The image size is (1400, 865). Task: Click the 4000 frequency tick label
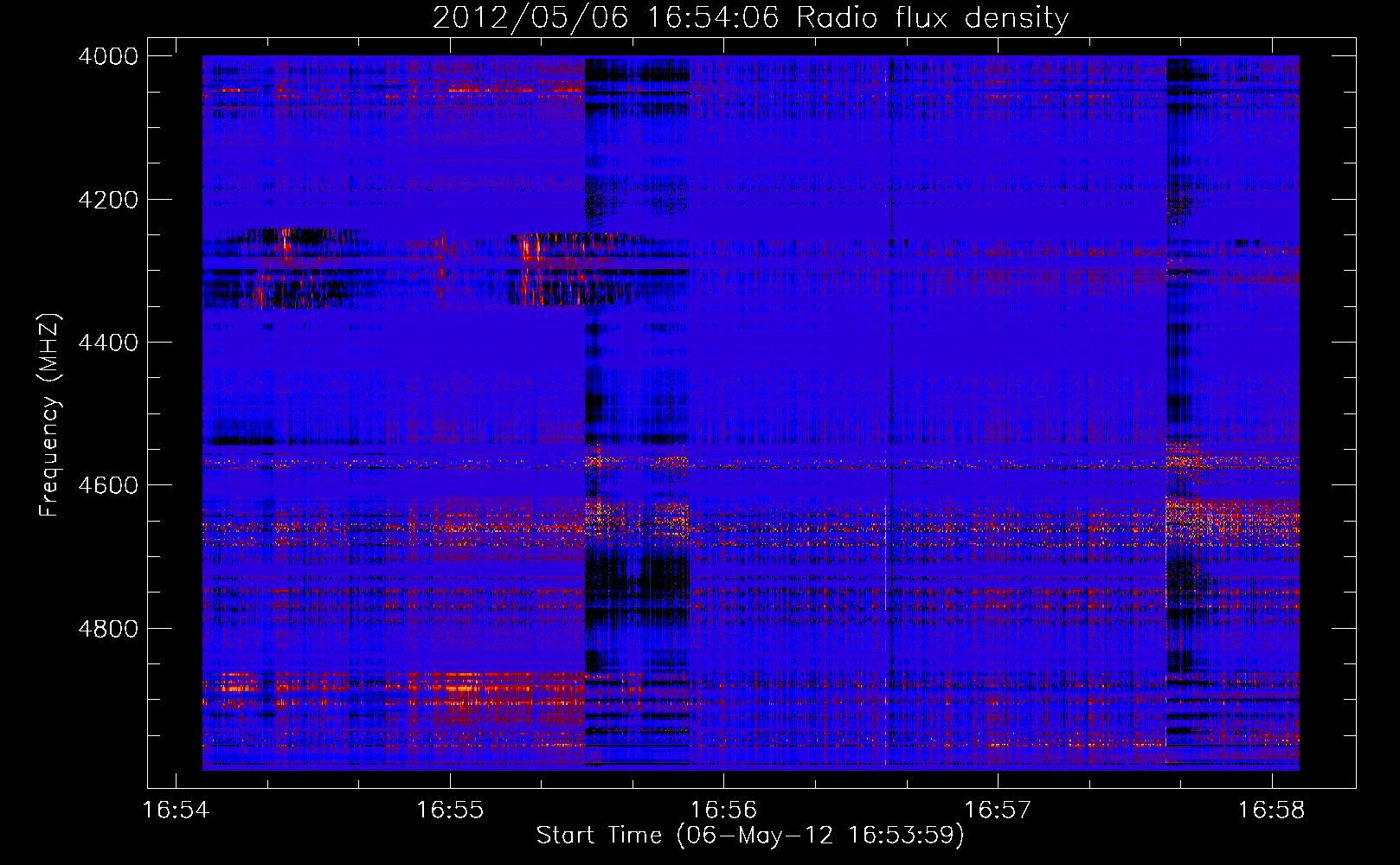click(x=108, y=56)
